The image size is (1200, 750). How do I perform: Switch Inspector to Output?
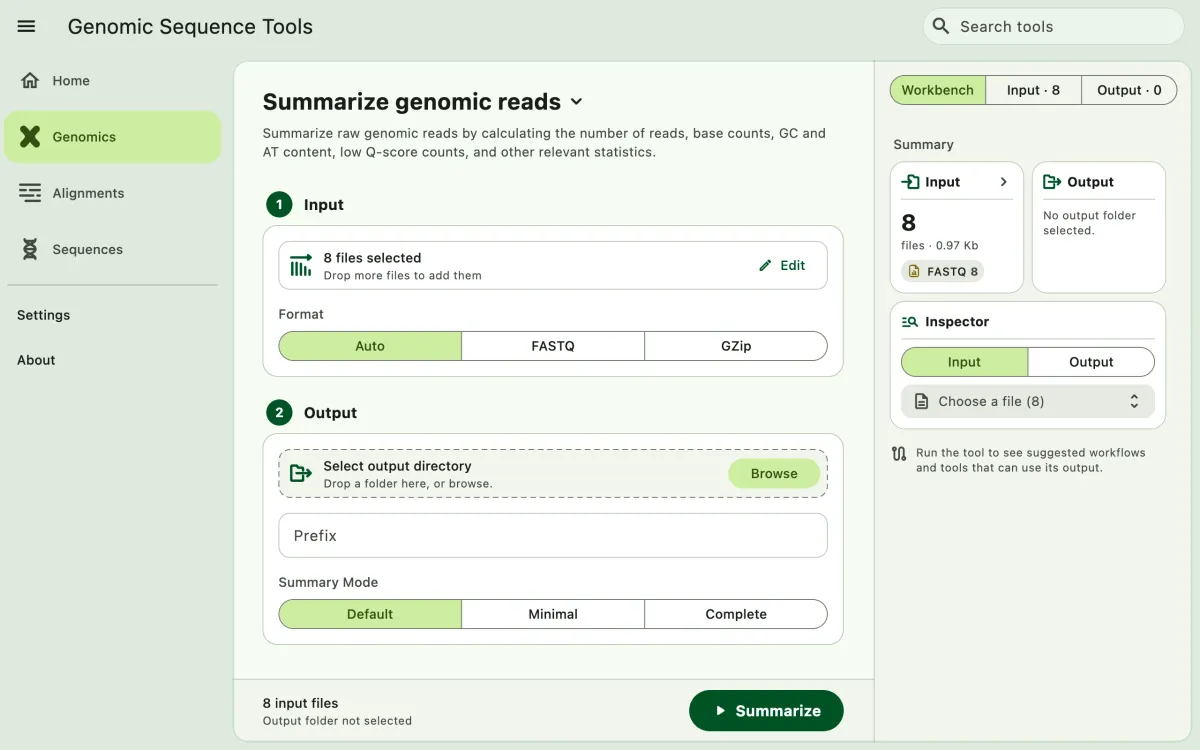(1091, 362)
